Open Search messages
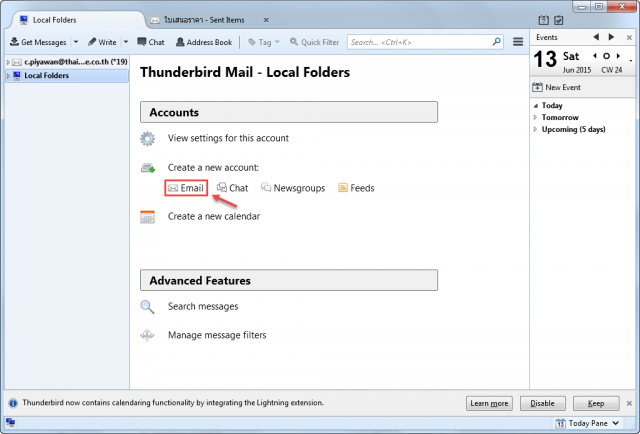The width and height of the screenshot is (640, 434). 203,306
